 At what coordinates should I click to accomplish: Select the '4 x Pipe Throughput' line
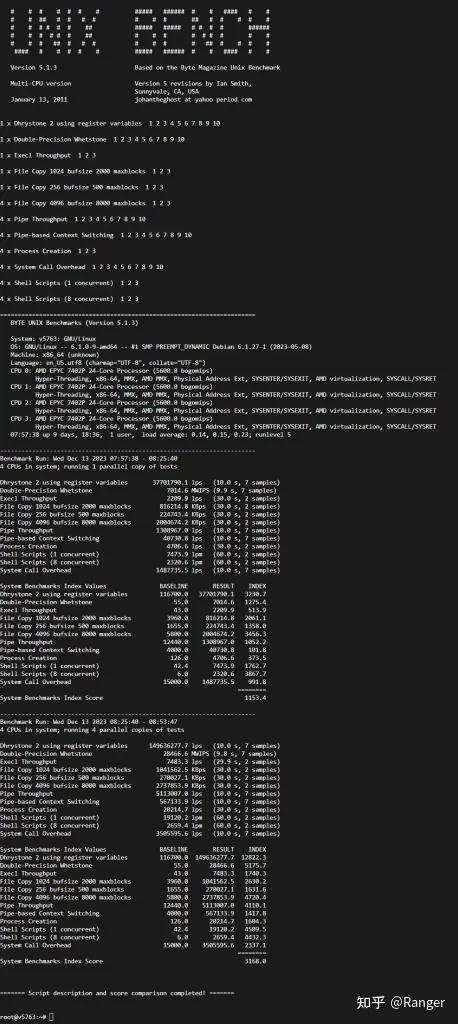pos(73,219)
